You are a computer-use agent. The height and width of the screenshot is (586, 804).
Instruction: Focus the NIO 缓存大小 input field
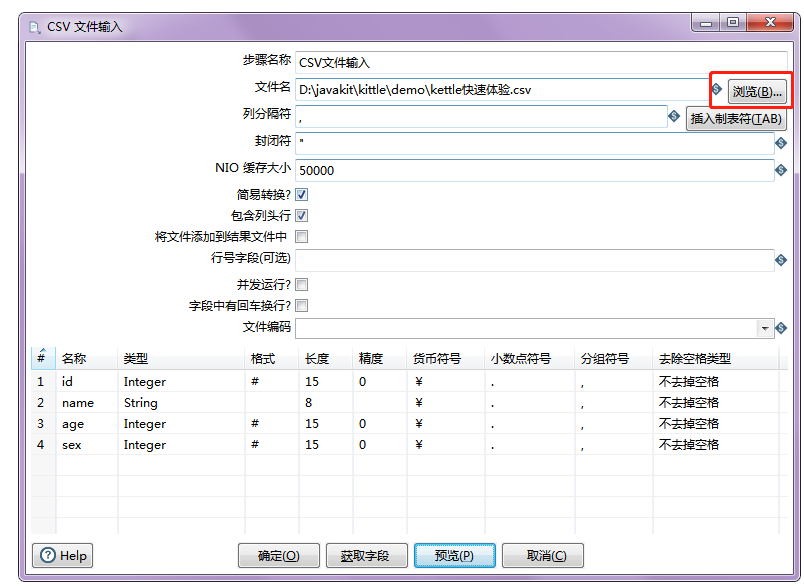point(534,170)
